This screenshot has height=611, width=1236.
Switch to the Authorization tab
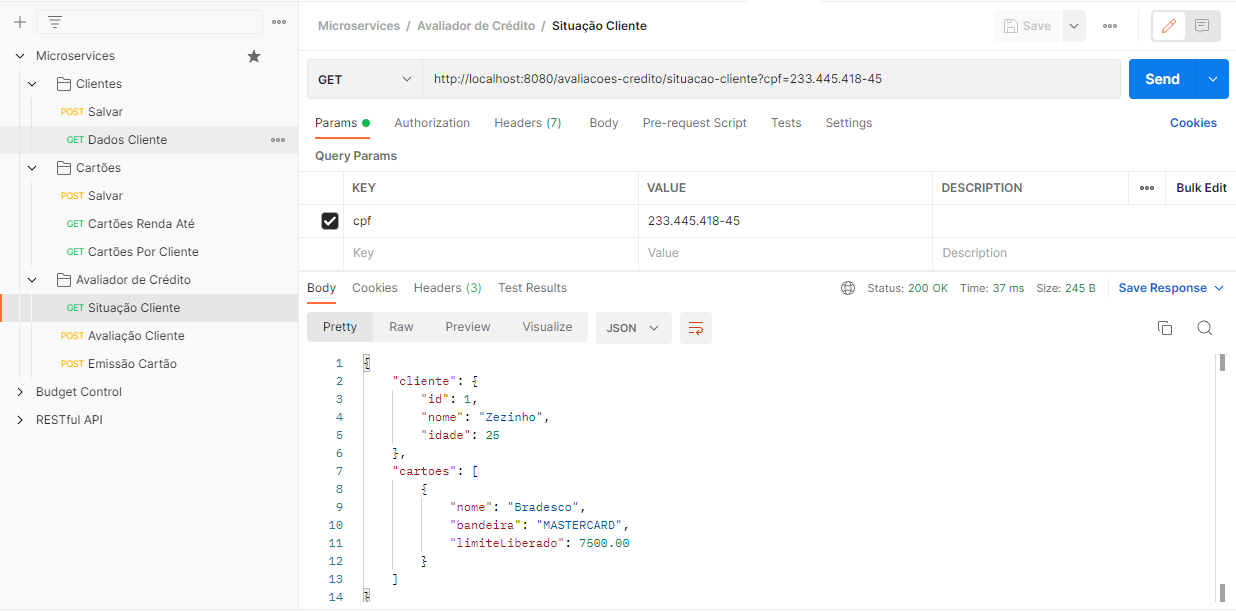(432, 122)
